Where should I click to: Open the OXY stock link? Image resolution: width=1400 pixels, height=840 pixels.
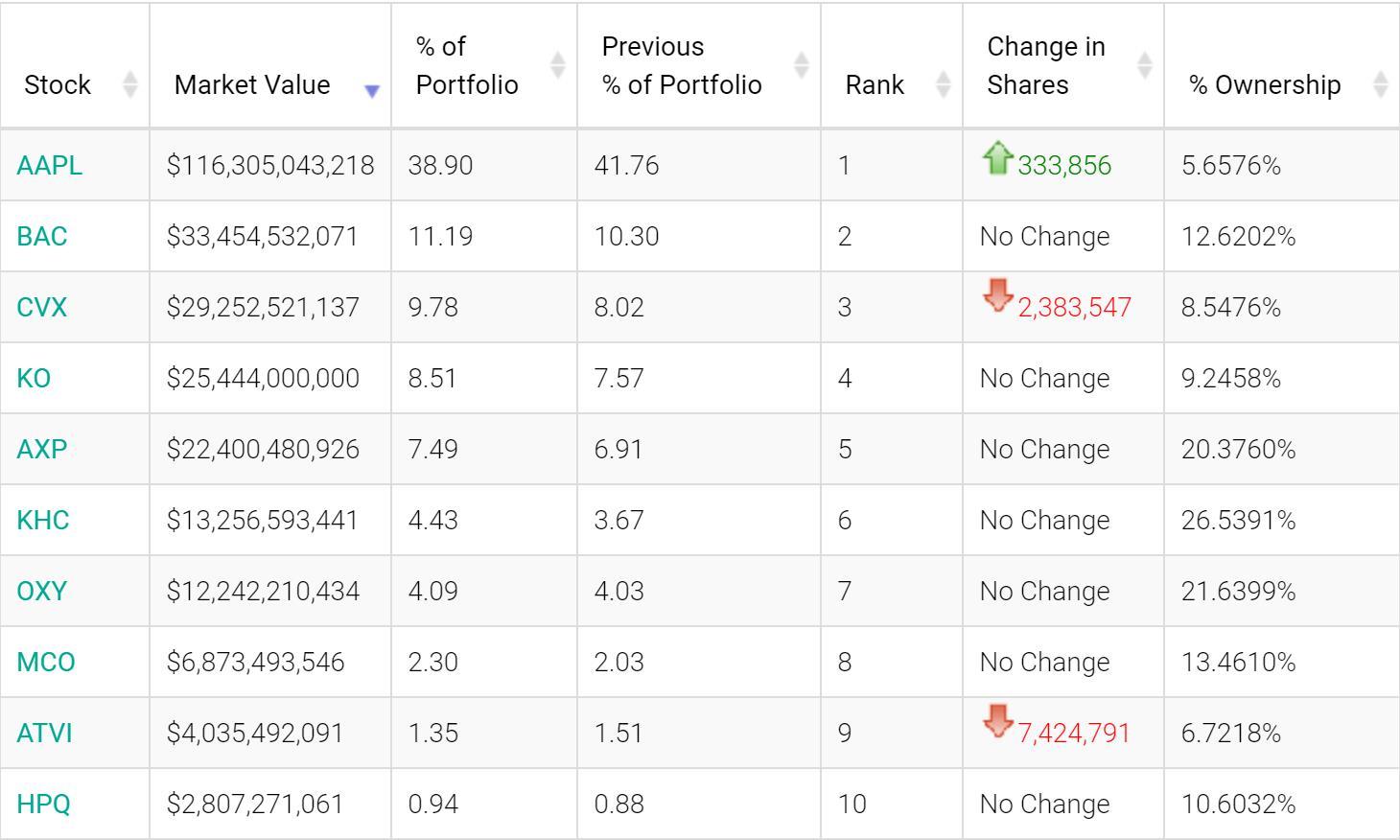42,591
